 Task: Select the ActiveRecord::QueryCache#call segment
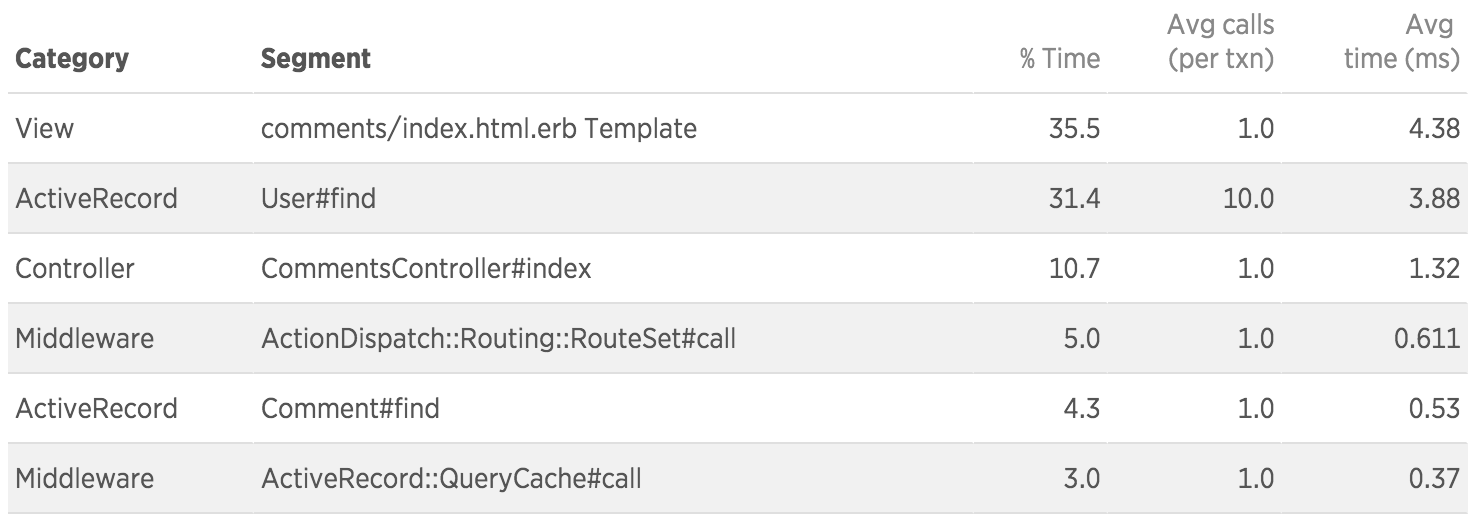pos(451,479)
